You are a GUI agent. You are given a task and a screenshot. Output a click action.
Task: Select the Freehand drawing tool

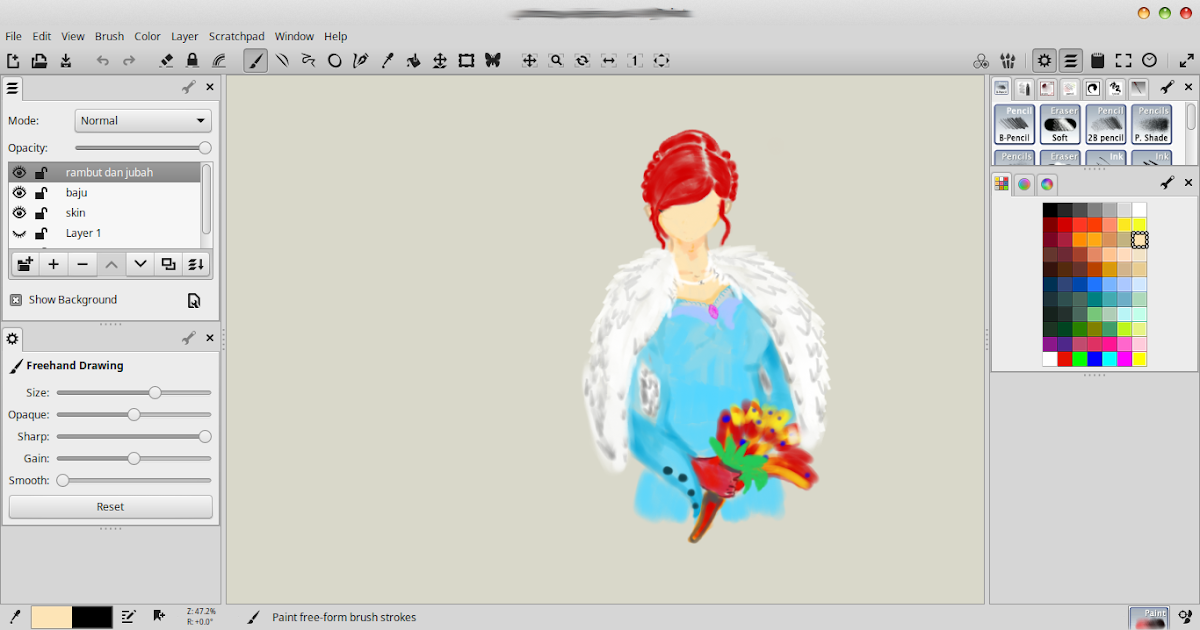tap(255, 60)
